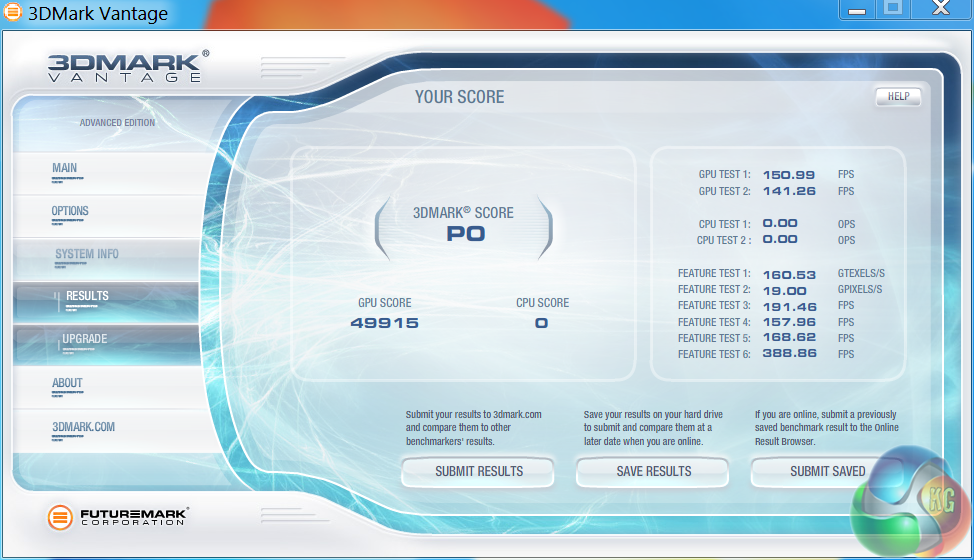Close the 3DMark Vantage window

point(940,9)
